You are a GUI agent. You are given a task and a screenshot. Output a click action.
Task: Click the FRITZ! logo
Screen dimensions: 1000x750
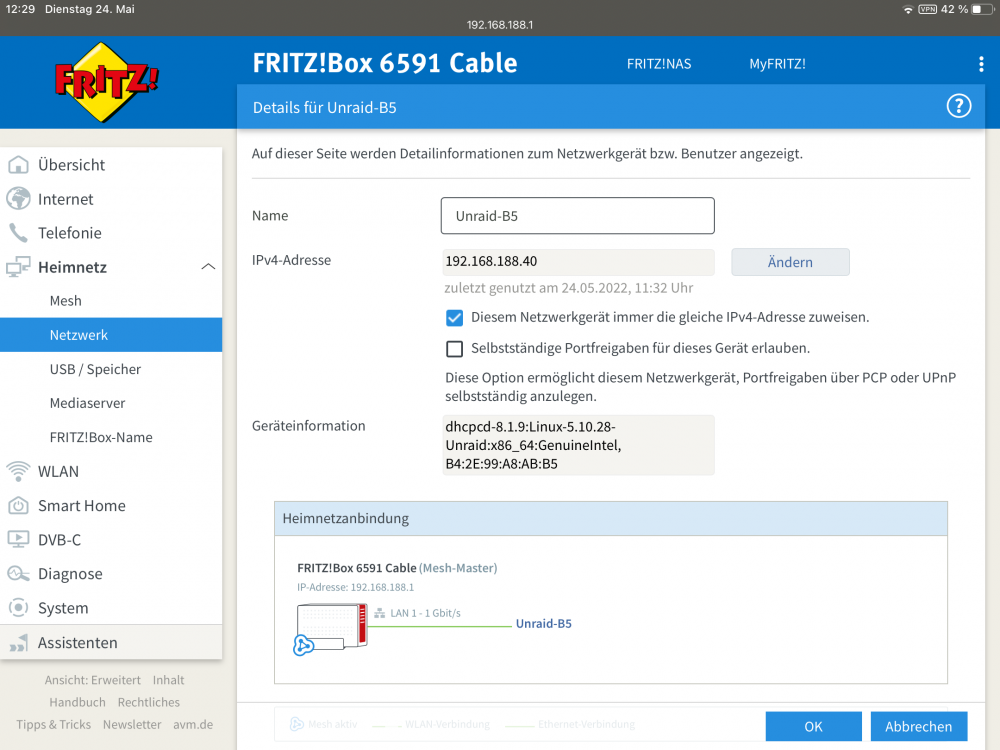click(x=107, y=82)
